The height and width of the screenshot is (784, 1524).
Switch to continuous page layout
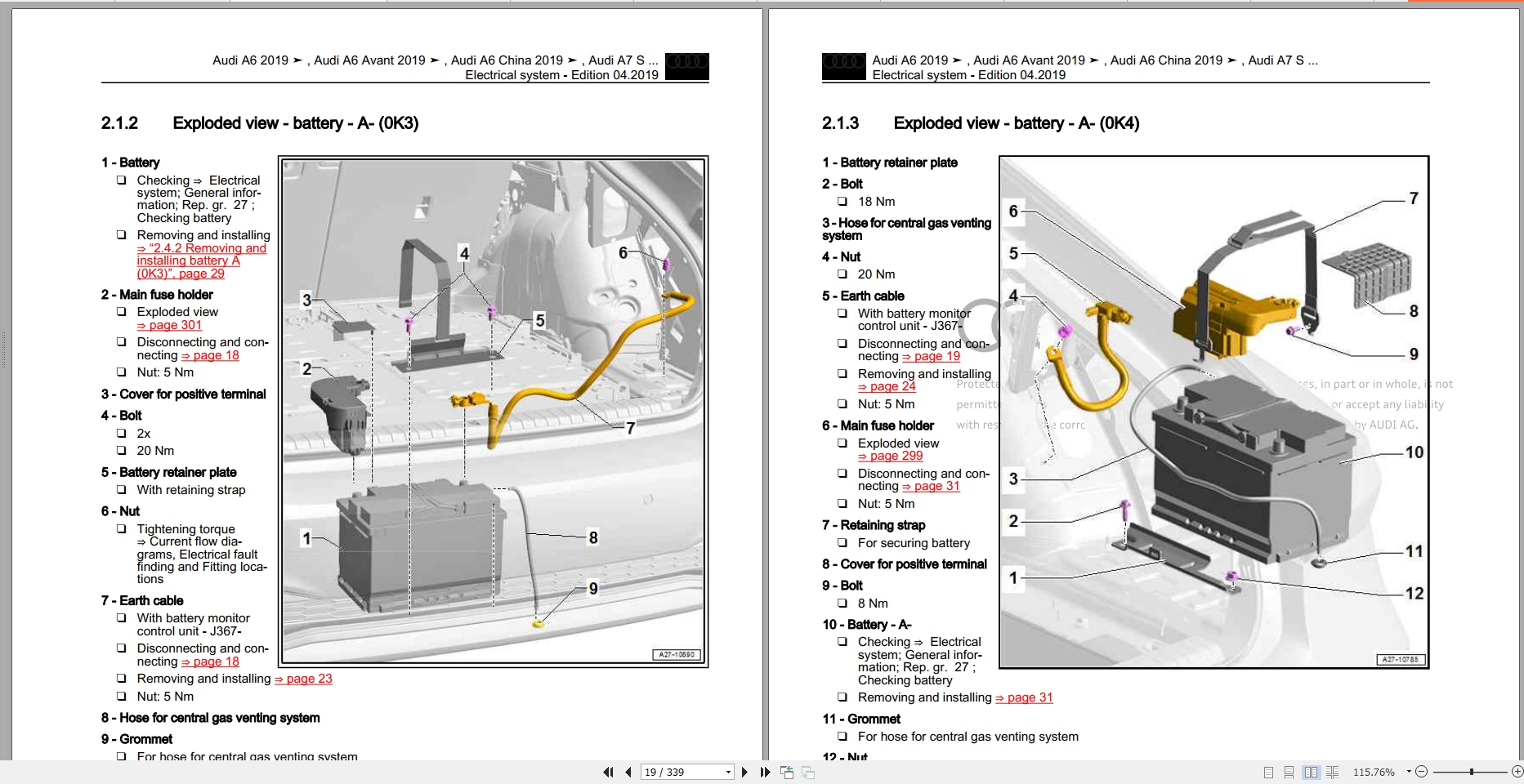(x=1289, y=772)
